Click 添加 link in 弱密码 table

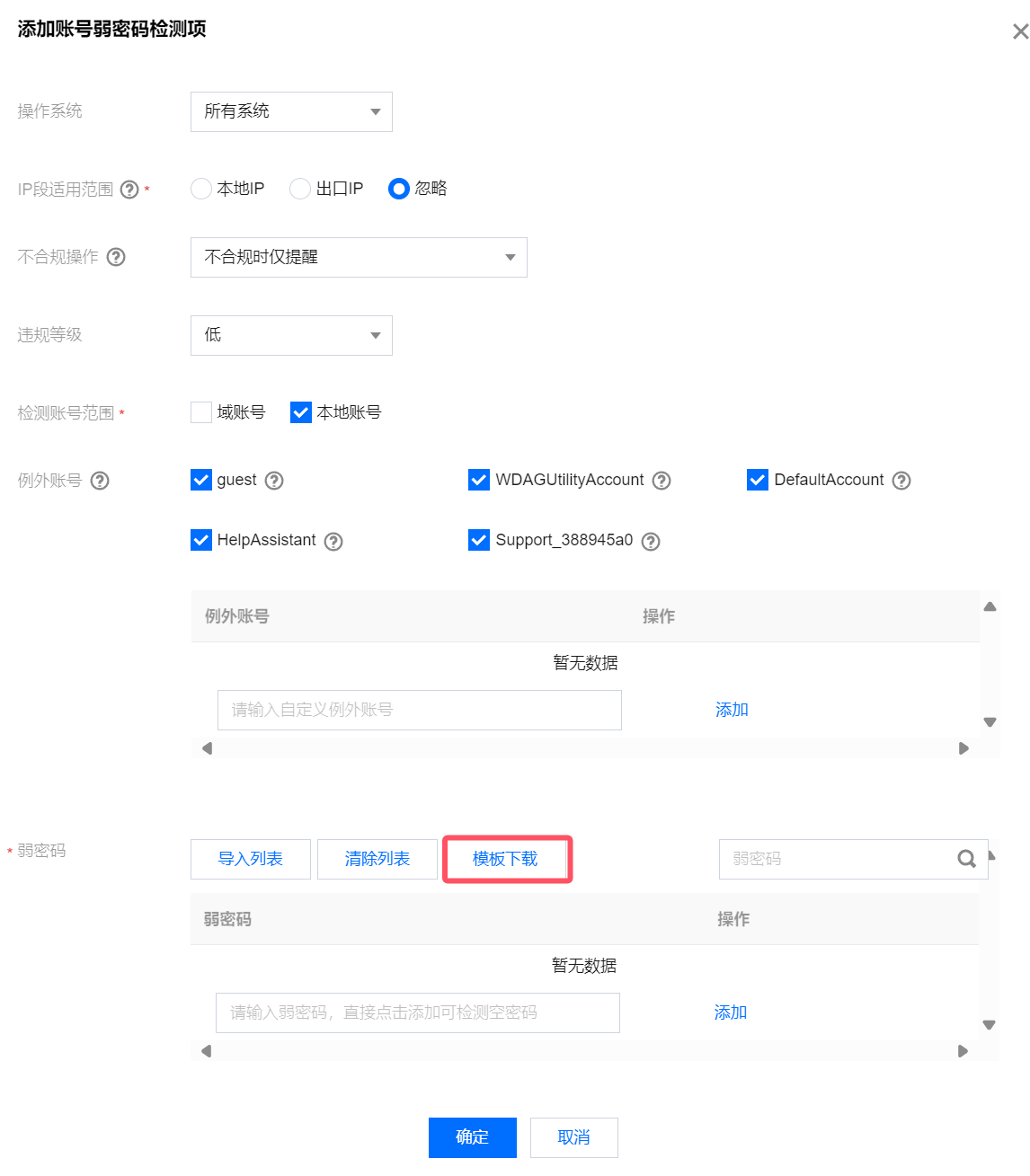click(x=731, y=1012)
